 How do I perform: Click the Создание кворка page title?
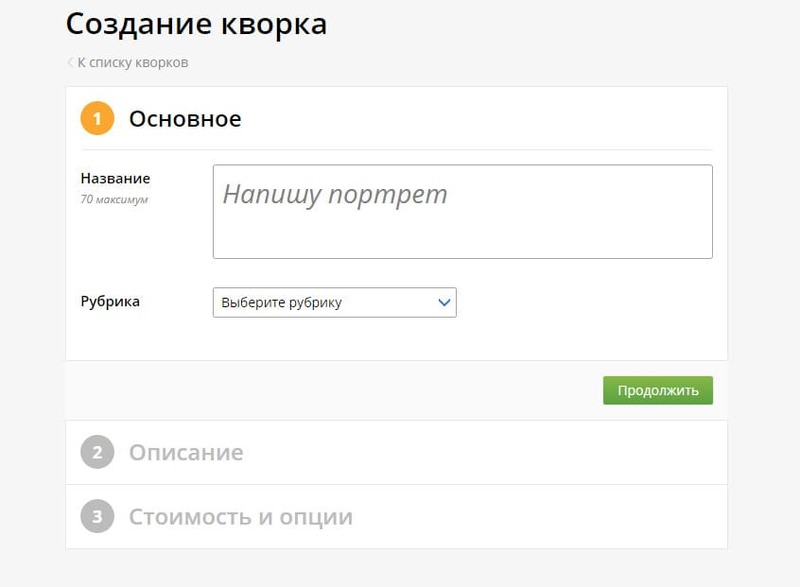point(196,24)
